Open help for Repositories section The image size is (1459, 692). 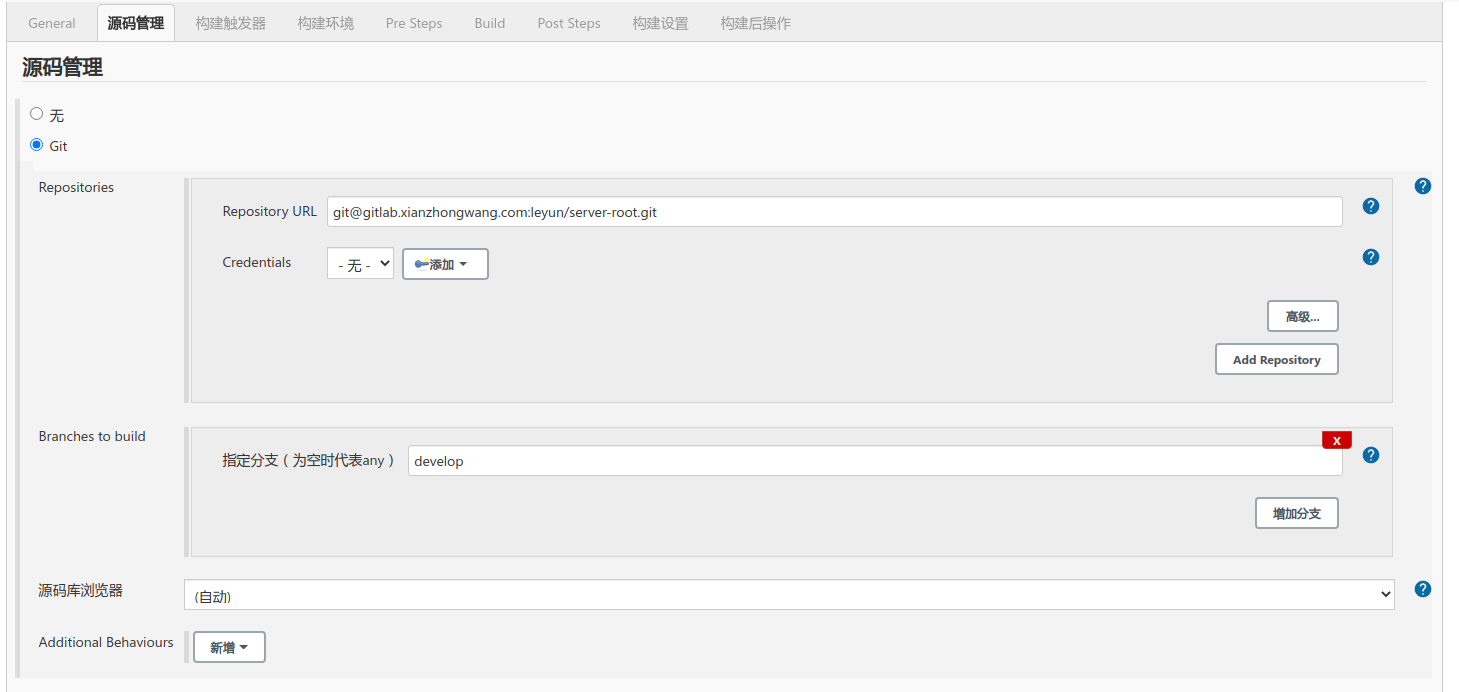[1423, 186]
